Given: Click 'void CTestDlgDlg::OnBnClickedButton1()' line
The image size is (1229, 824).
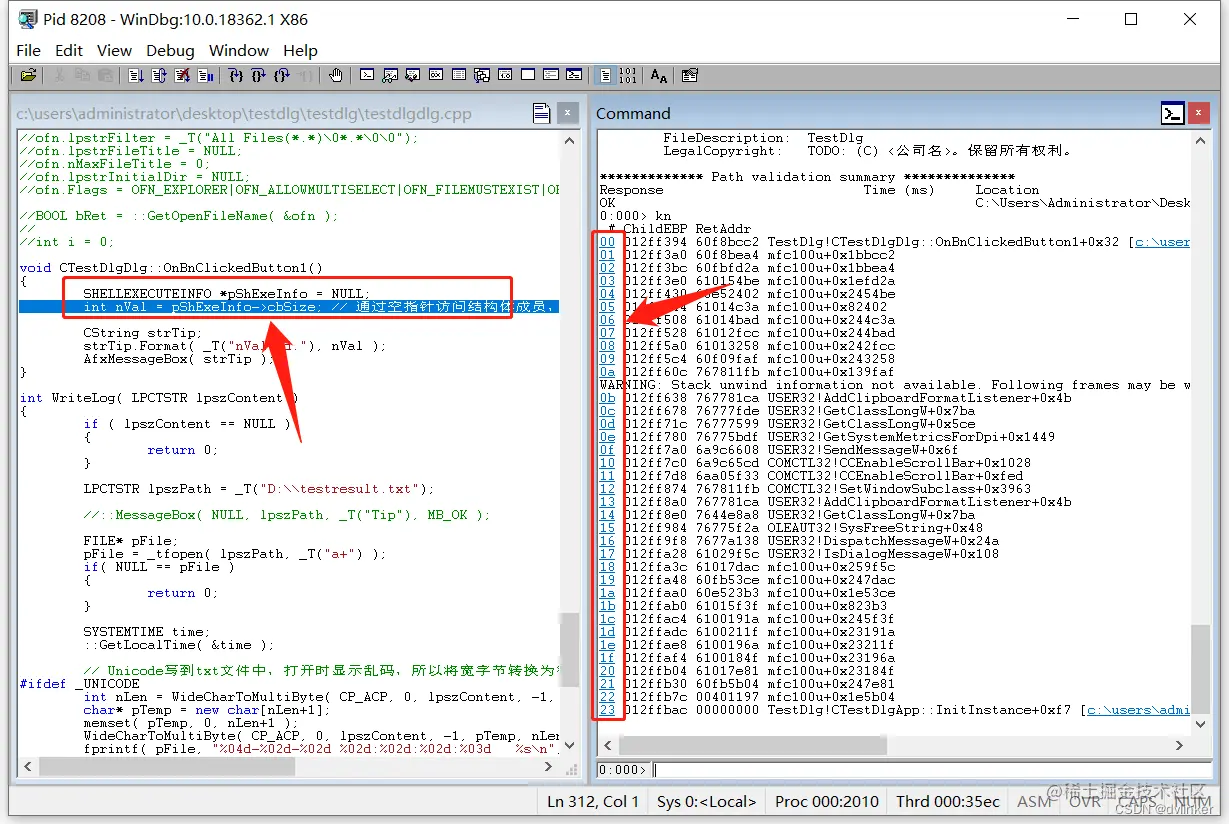Looking at the screenshot, I should [x=171, y=268].
